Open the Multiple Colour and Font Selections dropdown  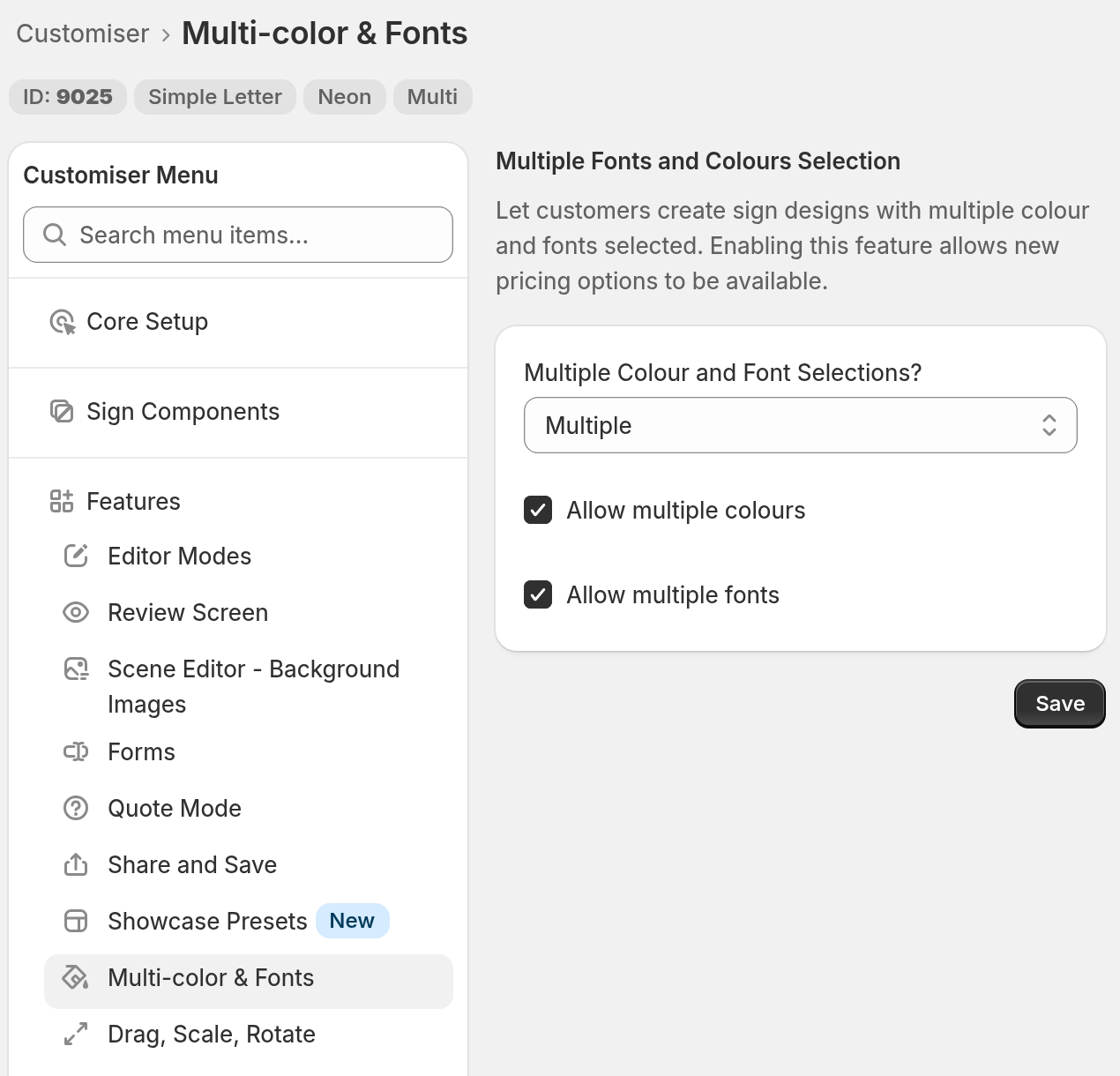click(801, 425)
